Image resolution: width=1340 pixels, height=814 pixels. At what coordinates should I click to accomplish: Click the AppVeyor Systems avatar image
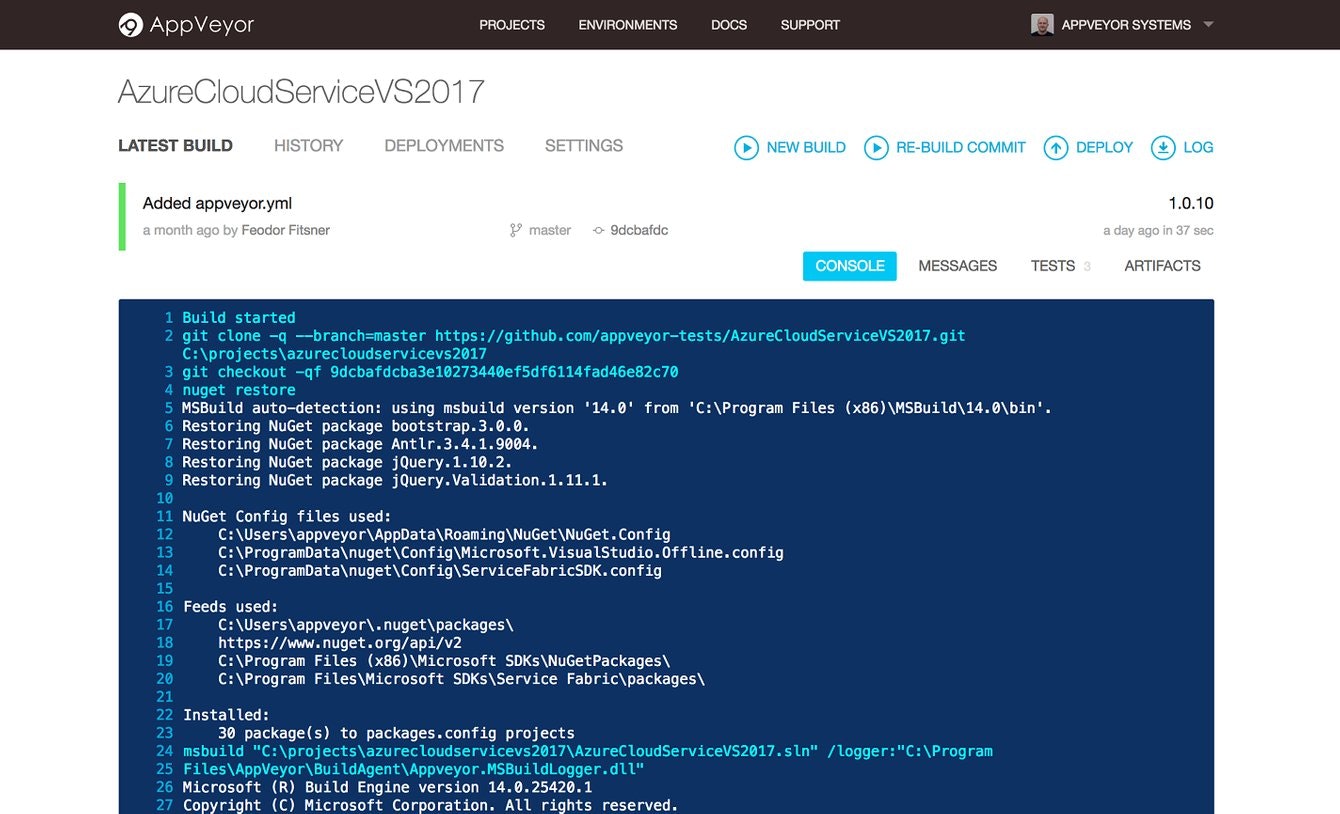click(x=1042, y=25)
